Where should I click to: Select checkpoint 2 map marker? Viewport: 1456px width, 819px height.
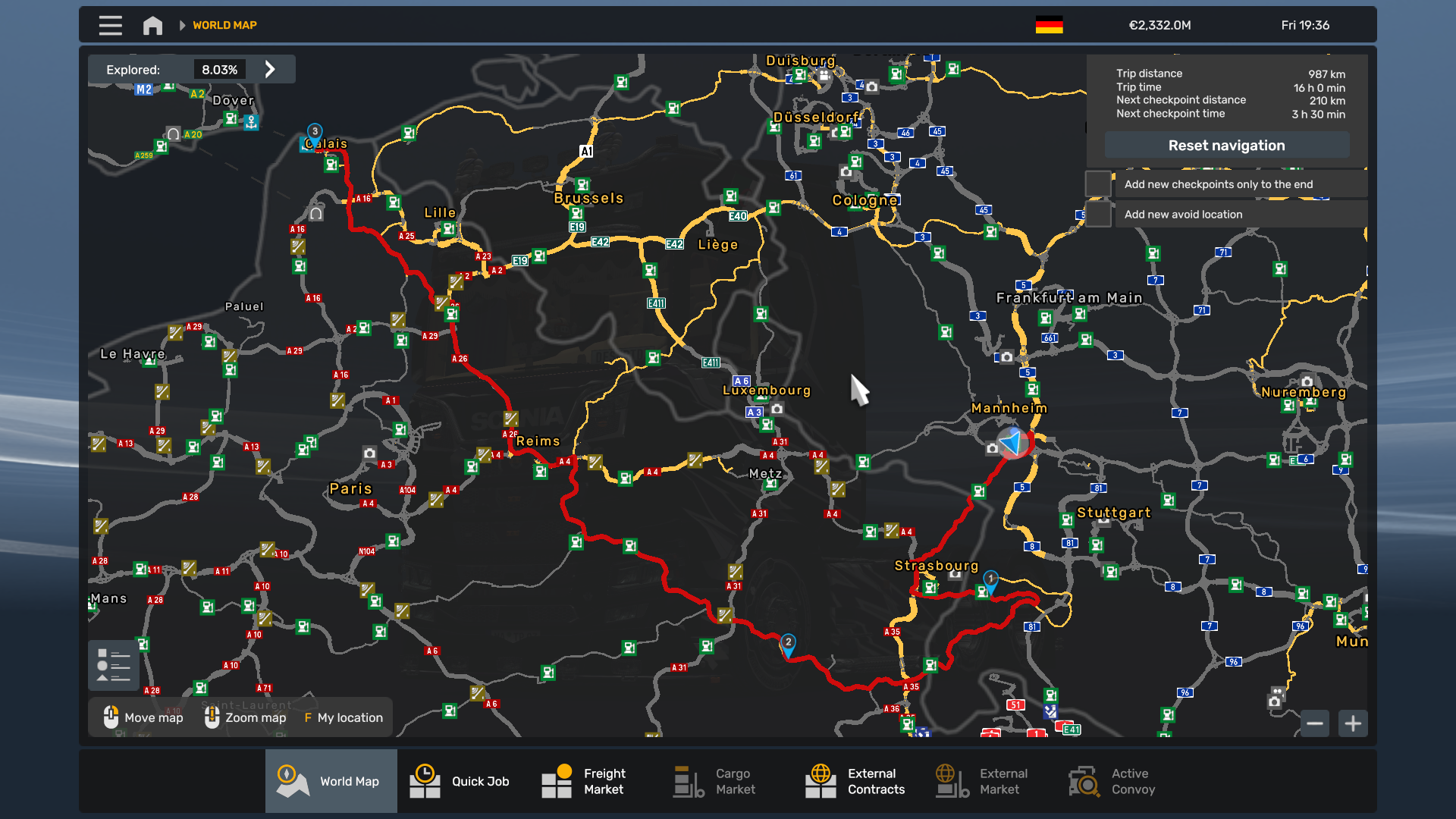tap(788, 645)
